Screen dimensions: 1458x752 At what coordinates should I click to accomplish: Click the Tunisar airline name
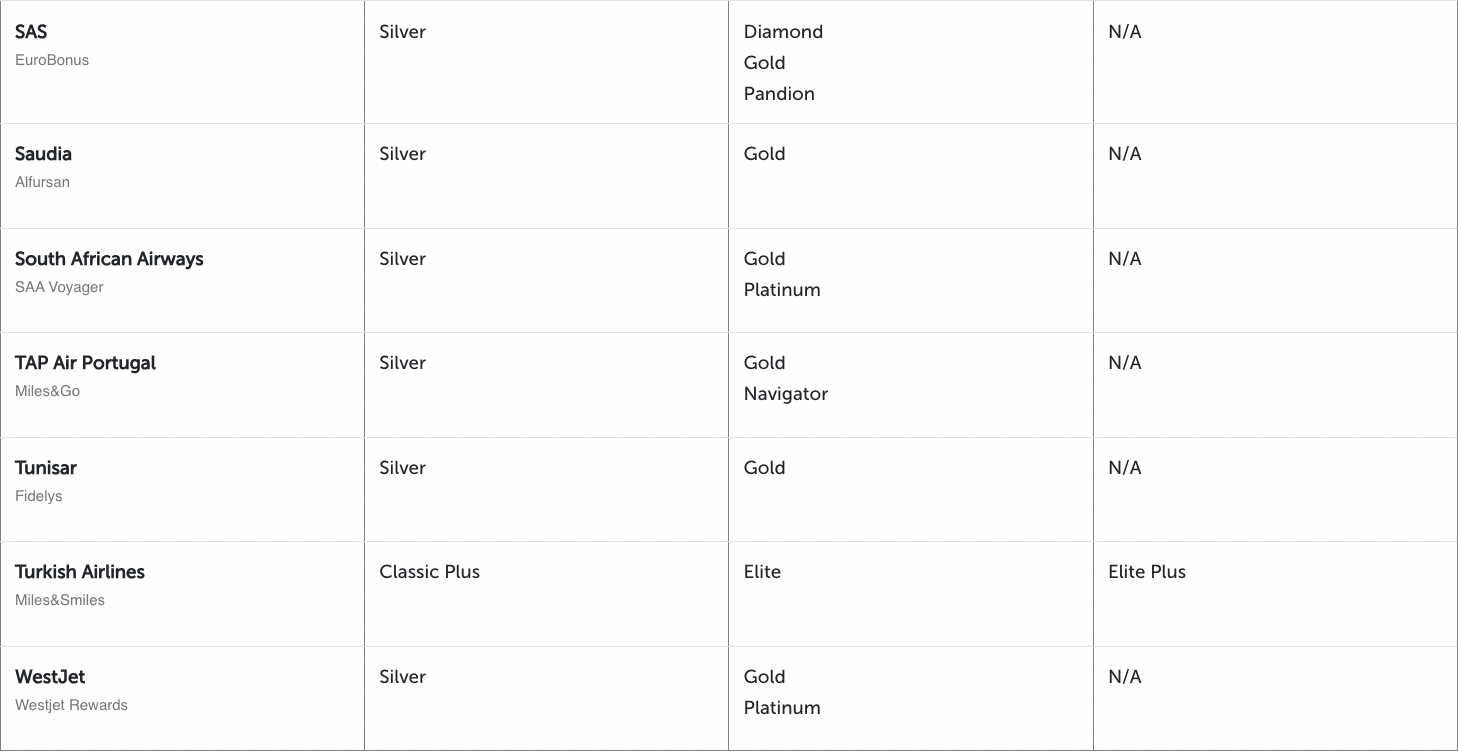pos(46,468)
